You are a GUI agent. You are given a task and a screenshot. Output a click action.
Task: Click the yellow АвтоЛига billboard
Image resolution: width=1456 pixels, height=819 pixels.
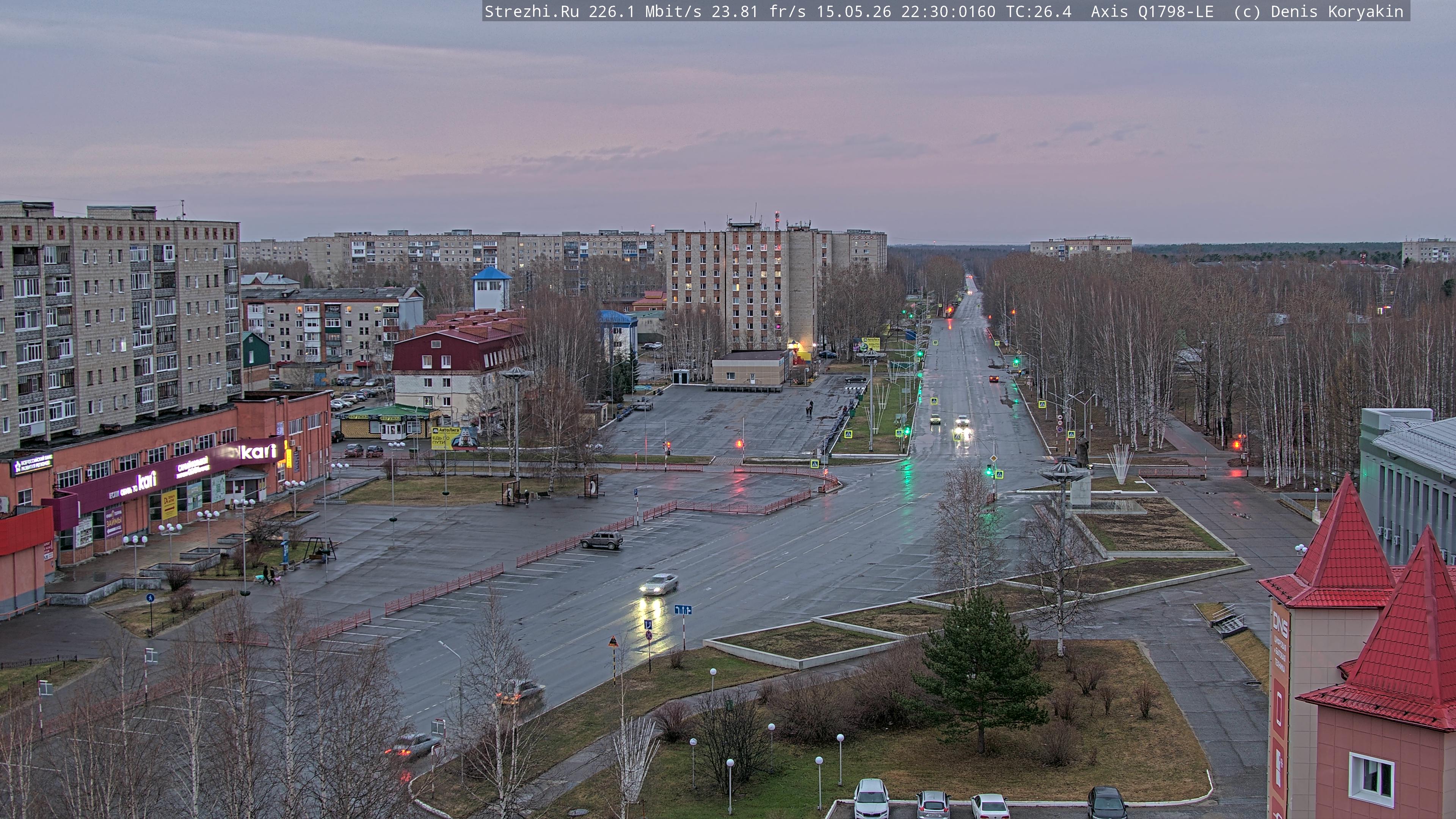(x=445, y=438)
